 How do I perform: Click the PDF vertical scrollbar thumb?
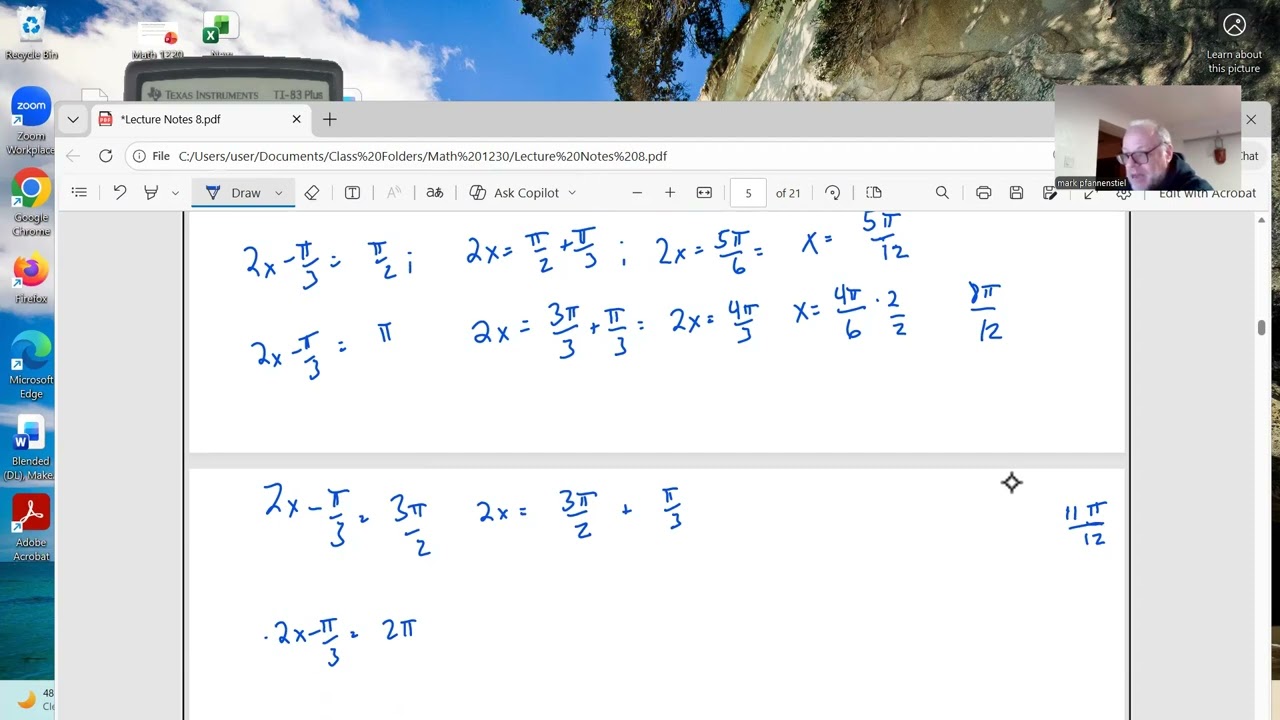click(x=1262, y=328)
